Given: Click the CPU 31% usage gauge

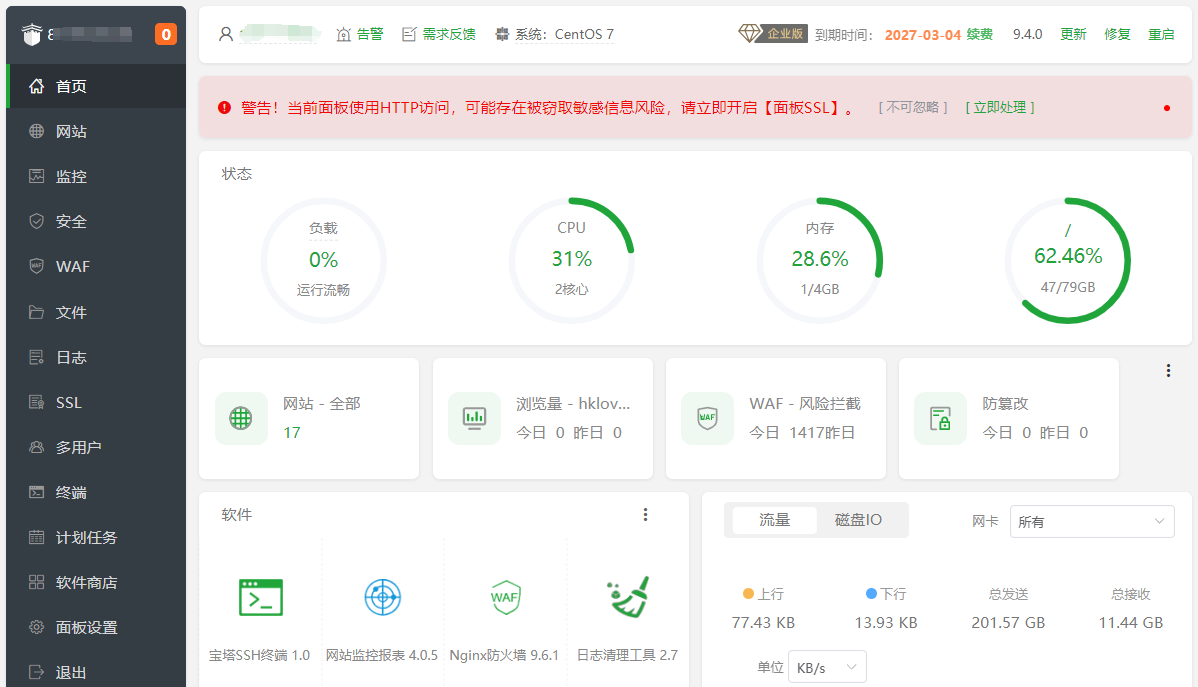Looking at the screenshot, I should 571,260.
